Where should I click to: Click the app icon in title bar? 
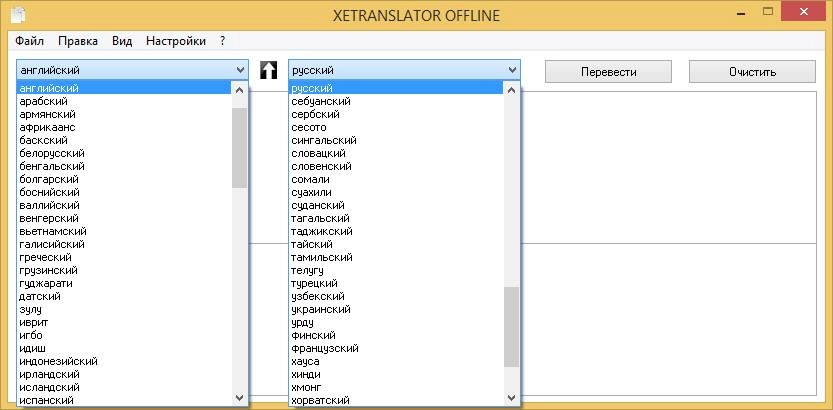coord(18,15)
